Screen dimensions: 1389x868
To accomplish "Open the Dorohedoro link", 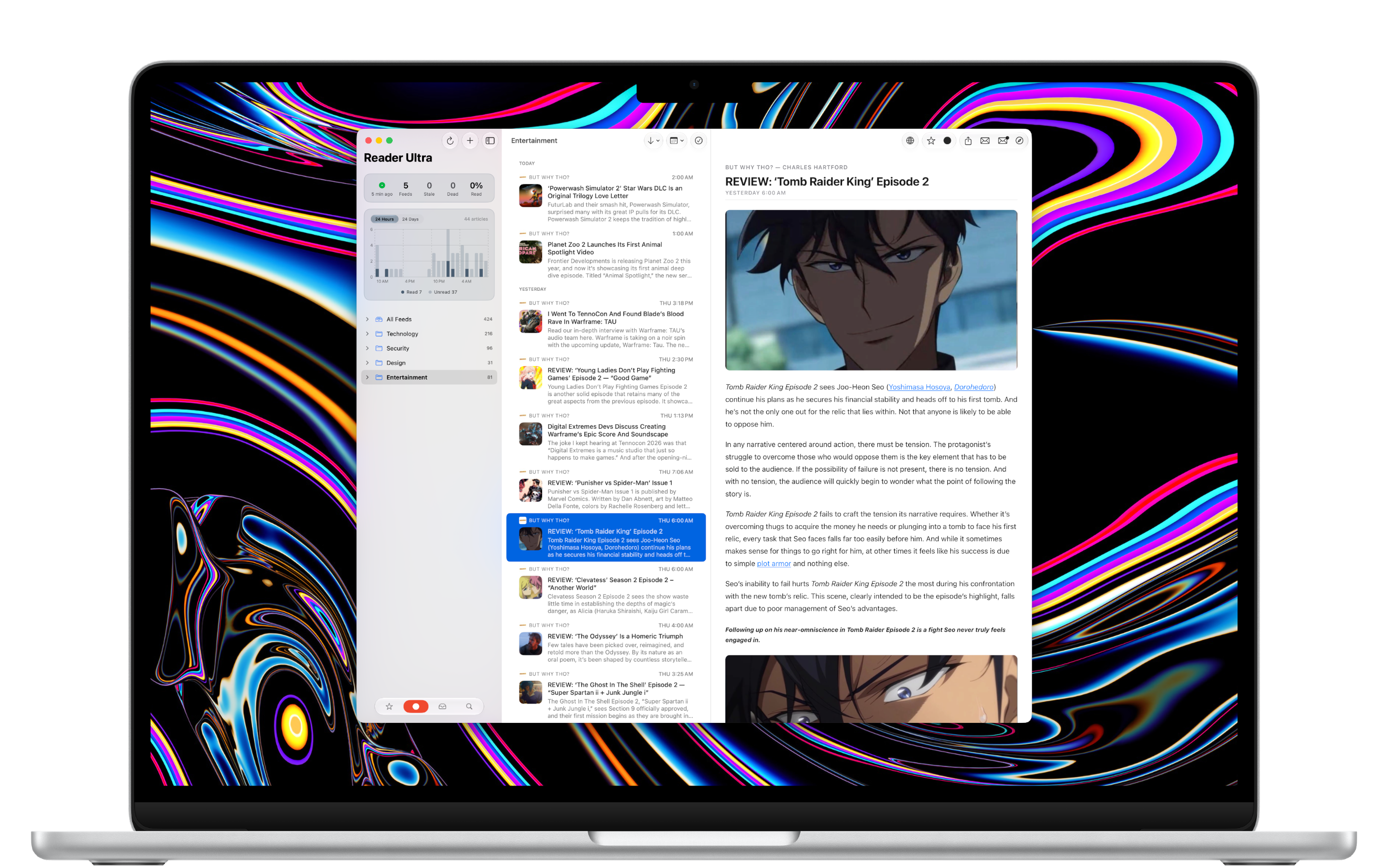I will [x=973, y=387].
